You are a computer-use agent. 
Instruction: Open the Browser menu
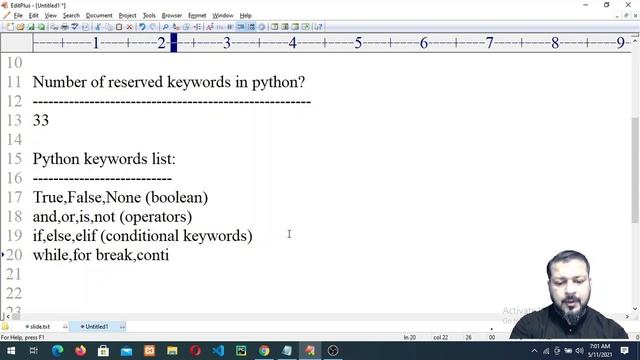tap(171, 16)
